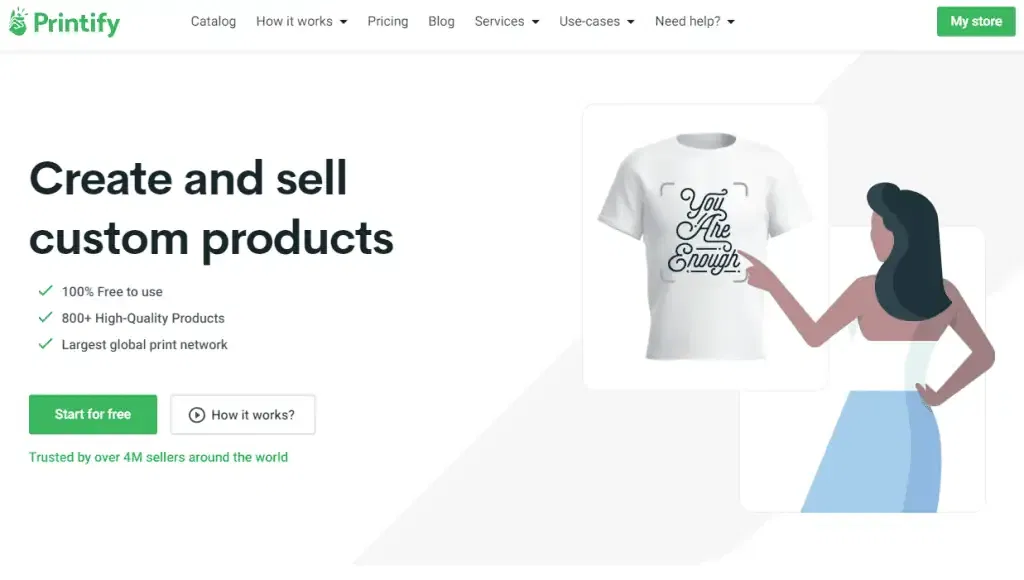The height and width of the screenshot is (580, 1024).
Task: Click the checkmark beside 100% Free to use
Action: (45, 291)
